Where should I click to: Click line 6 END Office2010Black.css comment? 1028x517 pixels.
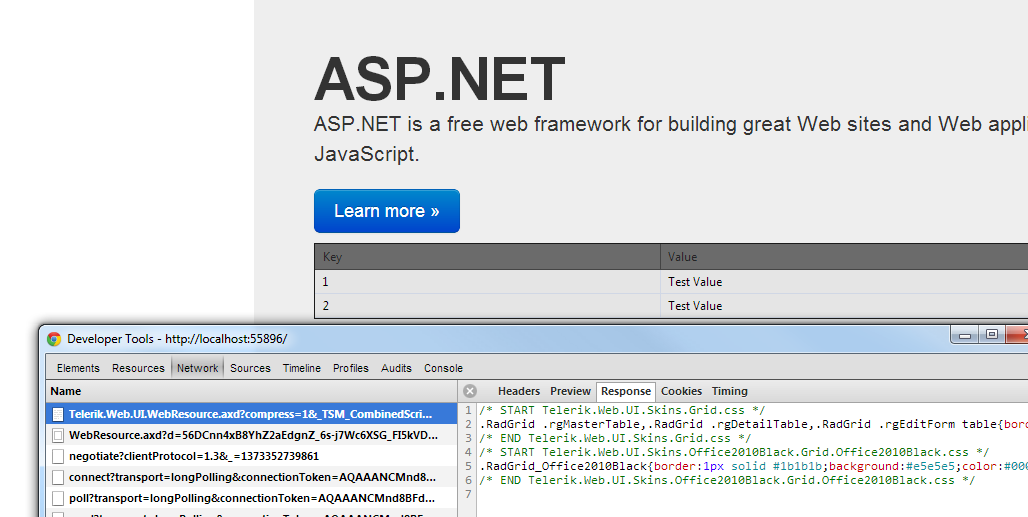(727, 480)
